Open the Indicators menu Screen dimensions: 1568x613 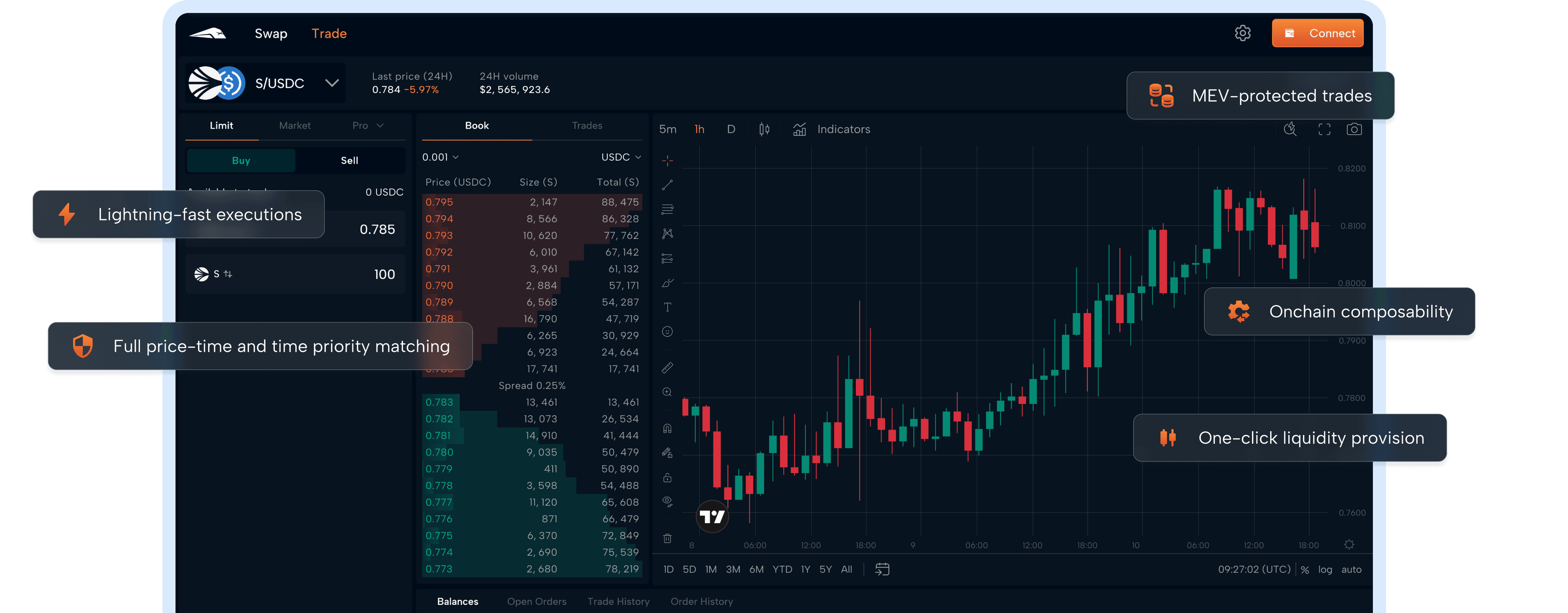[x=831, y=129]
